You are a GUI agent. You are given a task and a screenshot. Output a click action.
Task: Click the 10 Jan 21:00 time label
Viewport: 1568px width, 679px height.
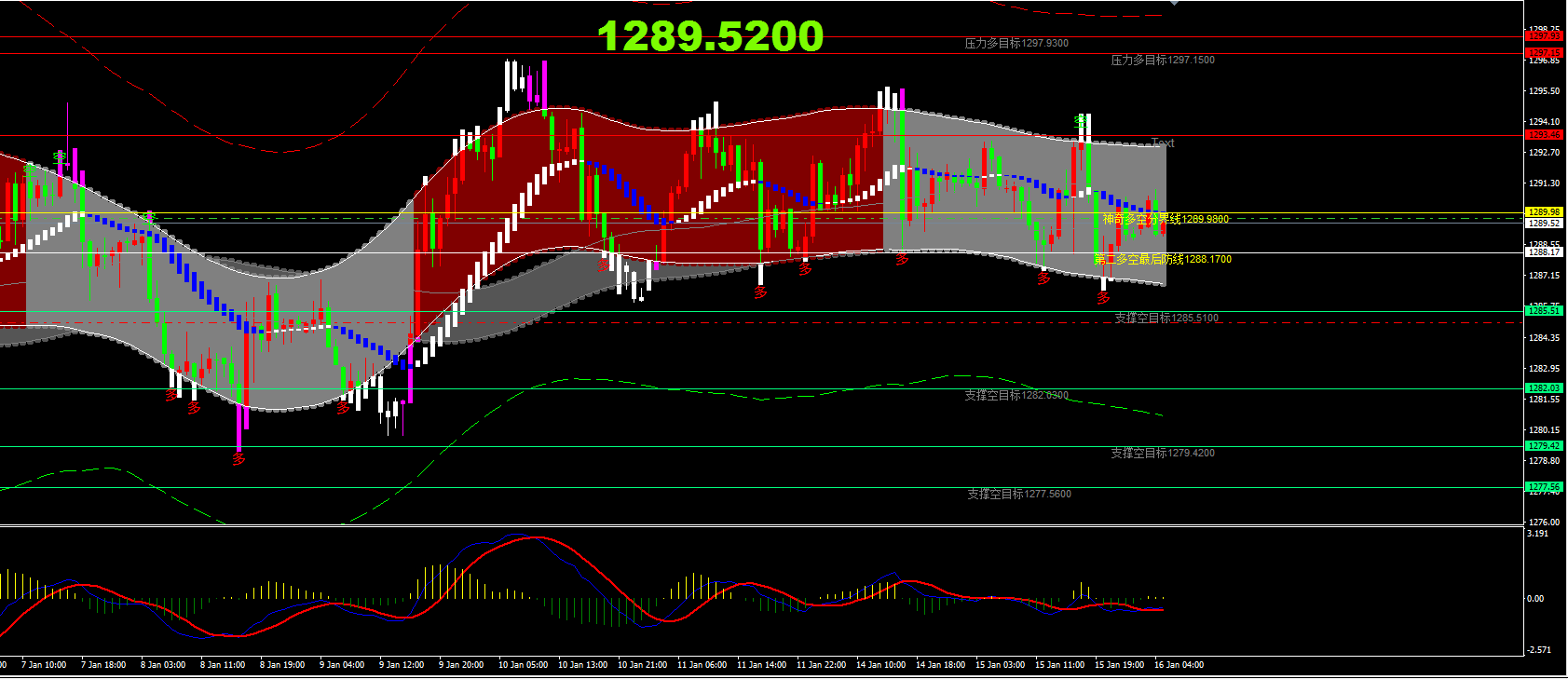[642, 665]
